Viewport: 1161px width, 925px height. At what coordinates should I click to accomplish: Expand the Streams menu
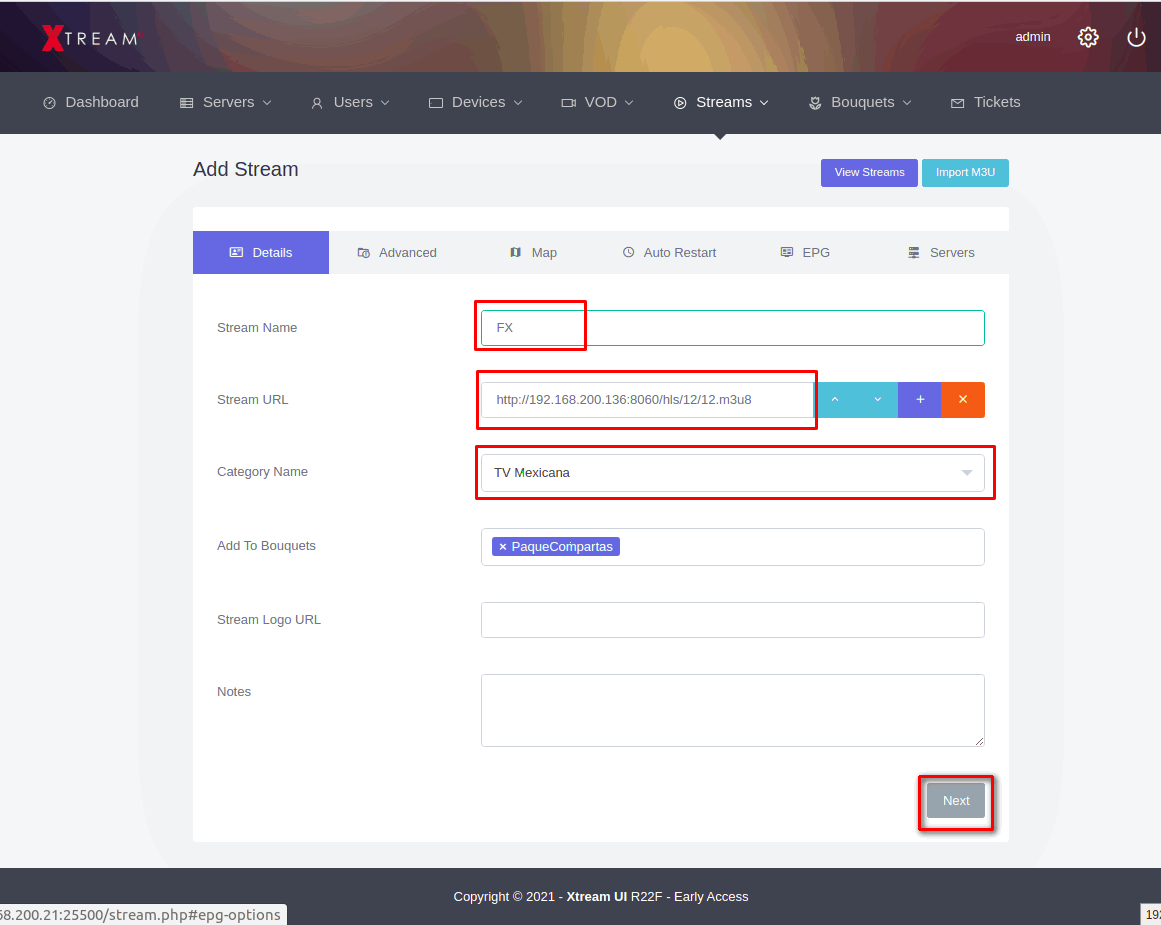(x=721, y=102)
